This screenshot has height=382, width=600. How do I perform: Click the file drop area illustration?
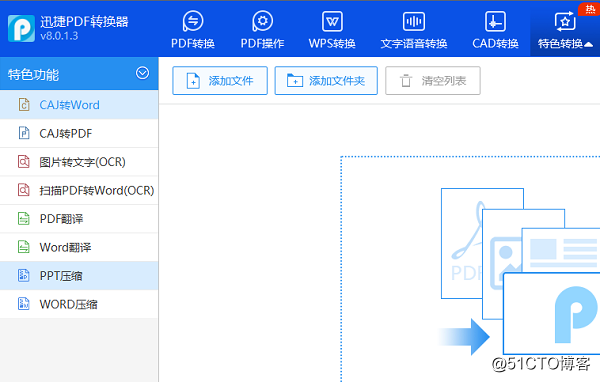[x=520, y=272]
